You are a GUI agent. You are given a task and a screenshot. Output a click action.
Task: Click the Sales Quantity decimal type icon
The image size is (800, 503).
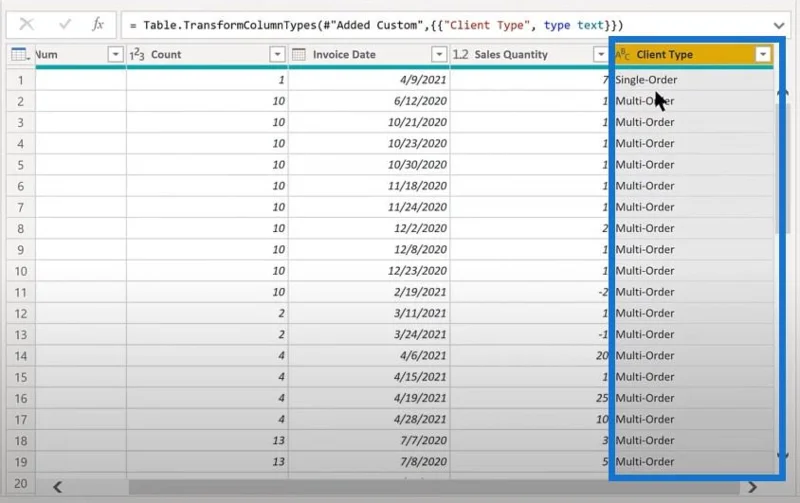(460, 54)
